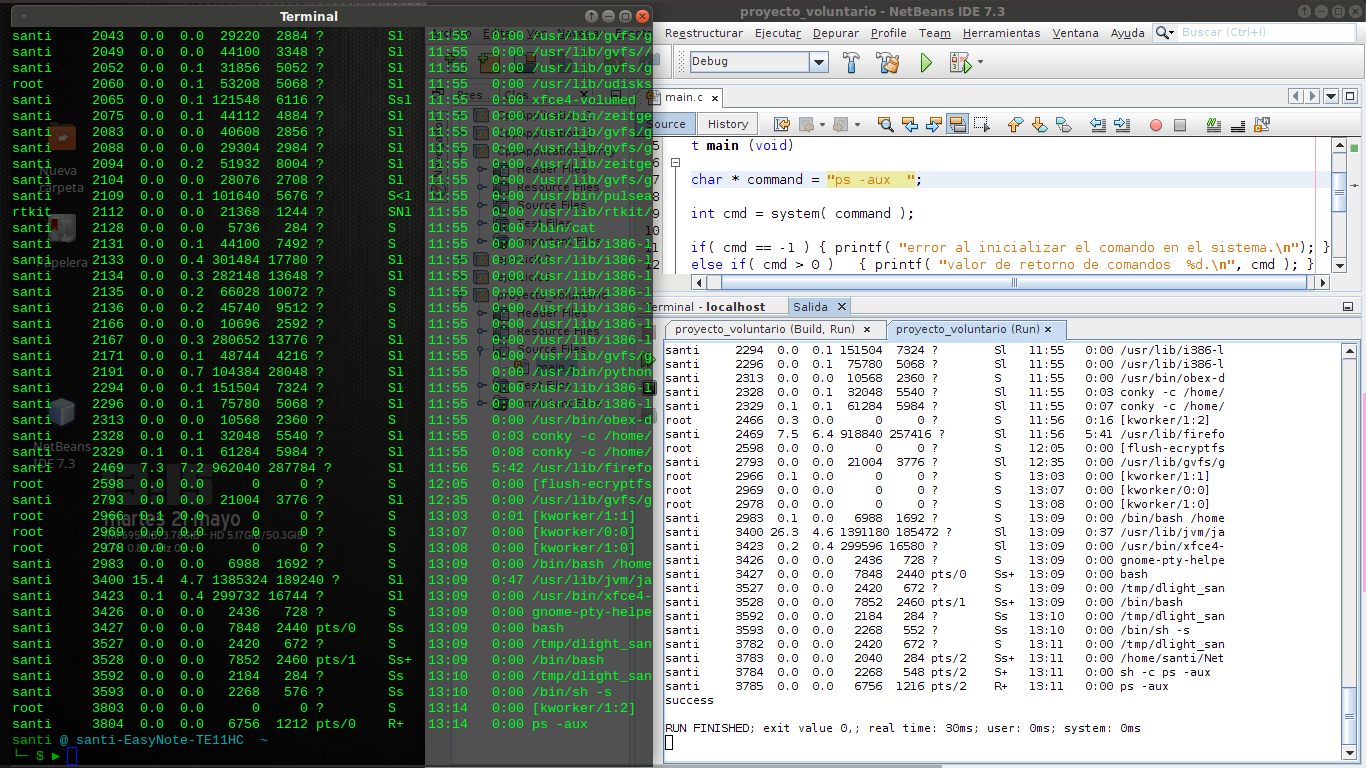
Task: Open the editor document list dropdown arrow
Action: [1331, 97]
